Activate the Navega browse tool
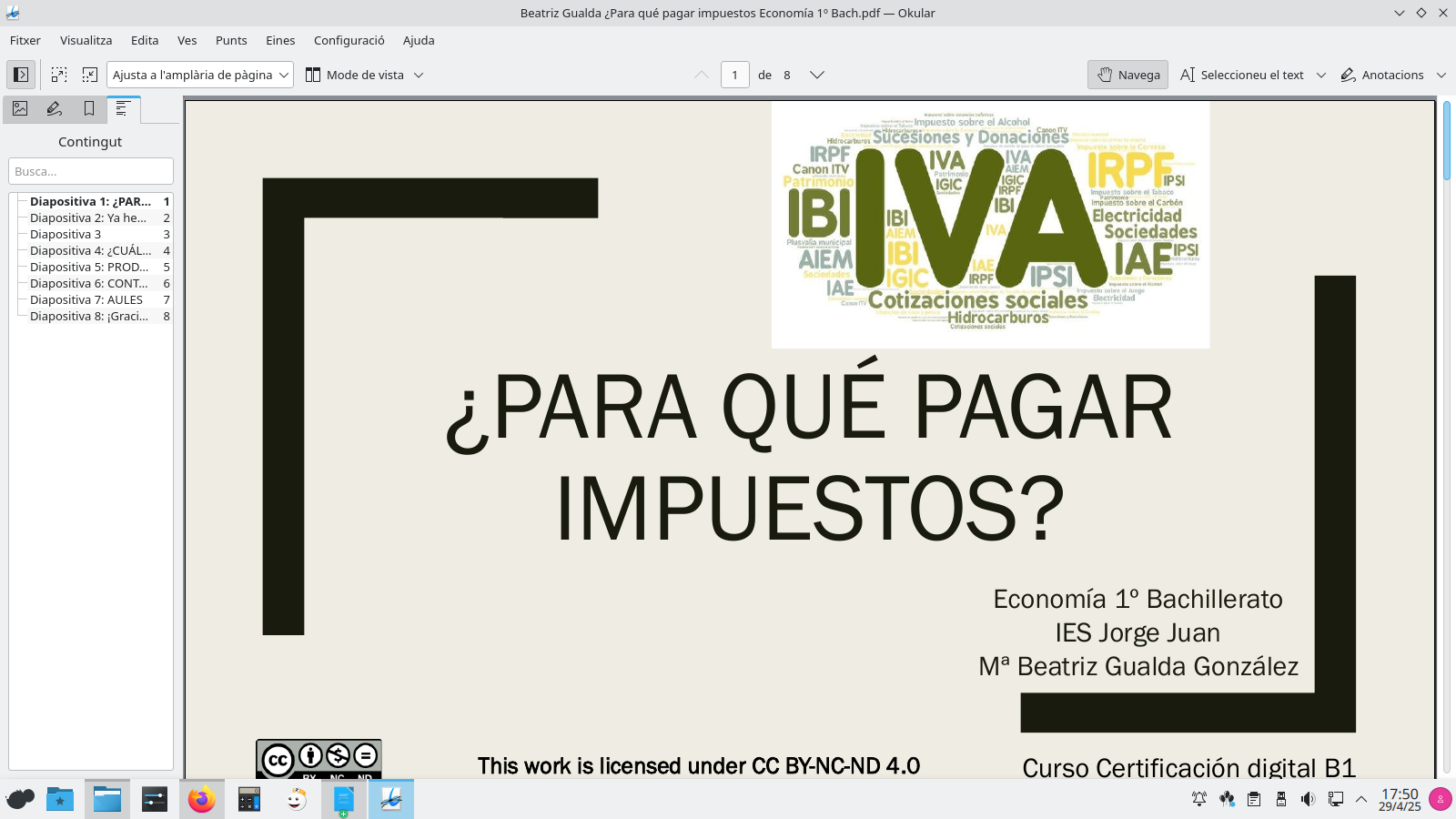 (x=1128, y=75)
